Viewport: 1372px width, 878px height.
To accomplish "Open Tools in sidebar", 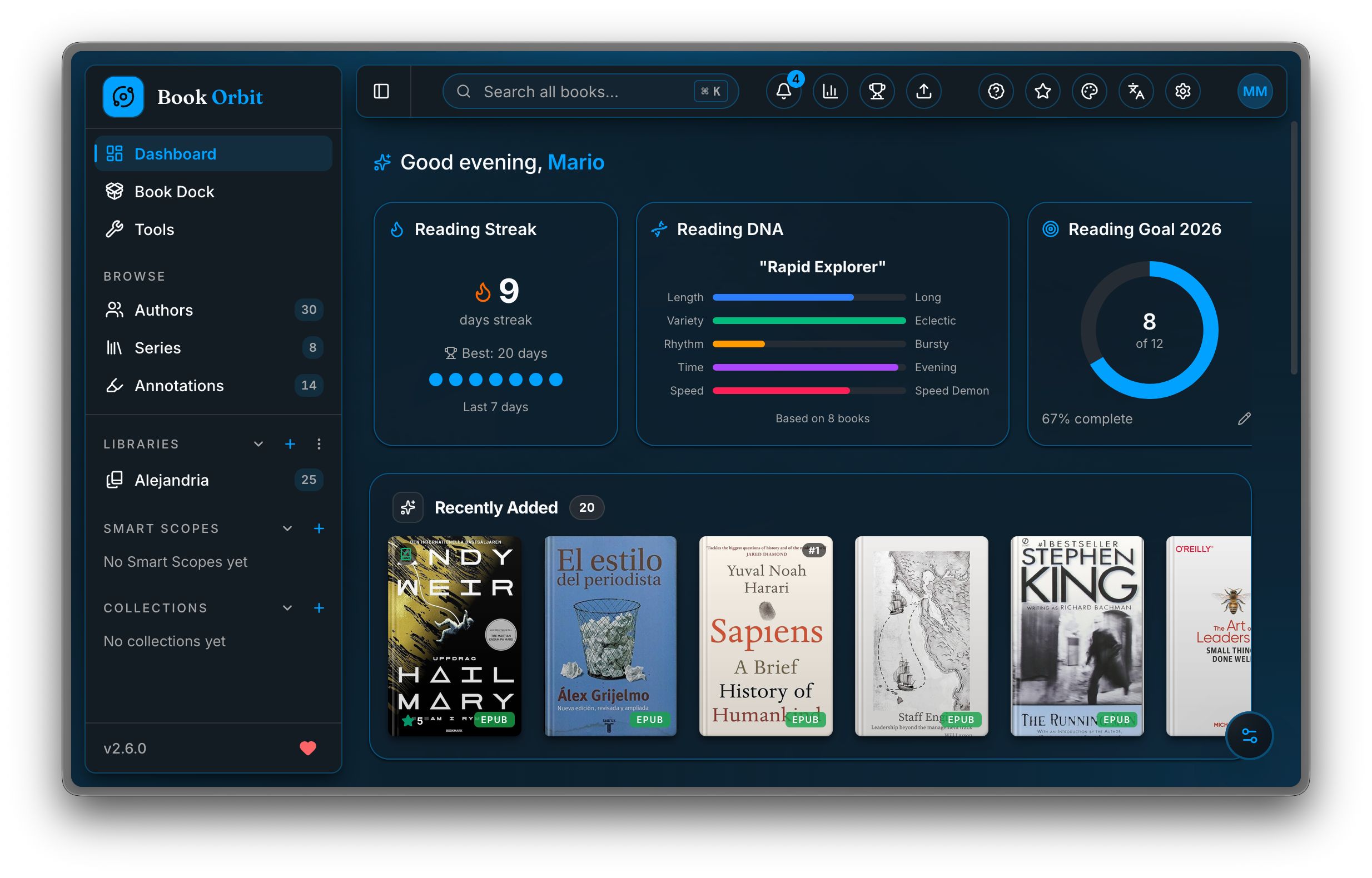I will 213,229.
